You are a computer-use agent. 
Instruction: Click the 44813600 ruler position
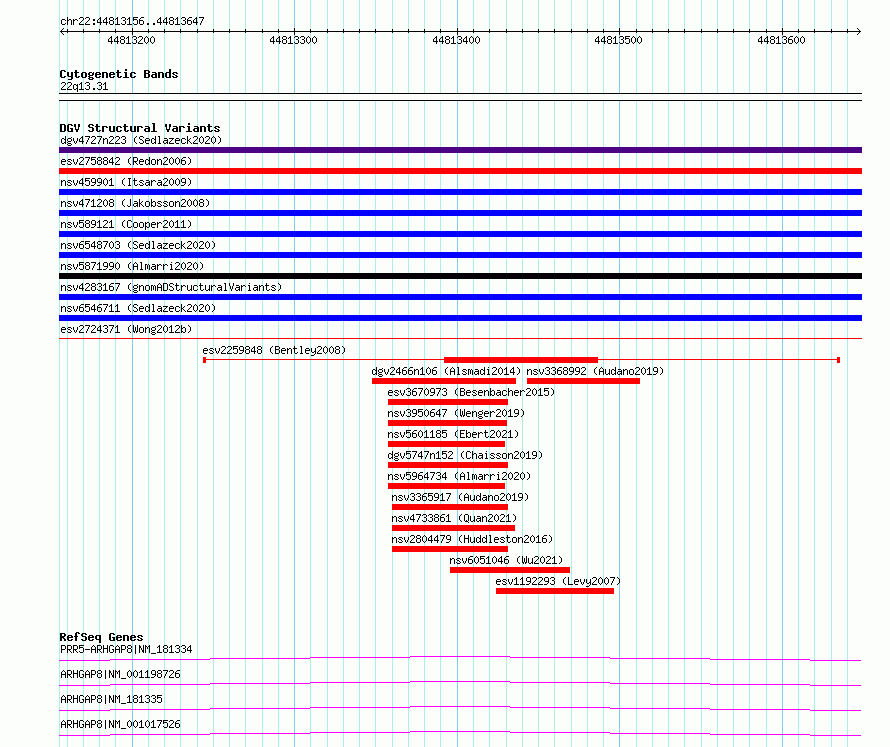pyautogui.click(x=782, y=40)
